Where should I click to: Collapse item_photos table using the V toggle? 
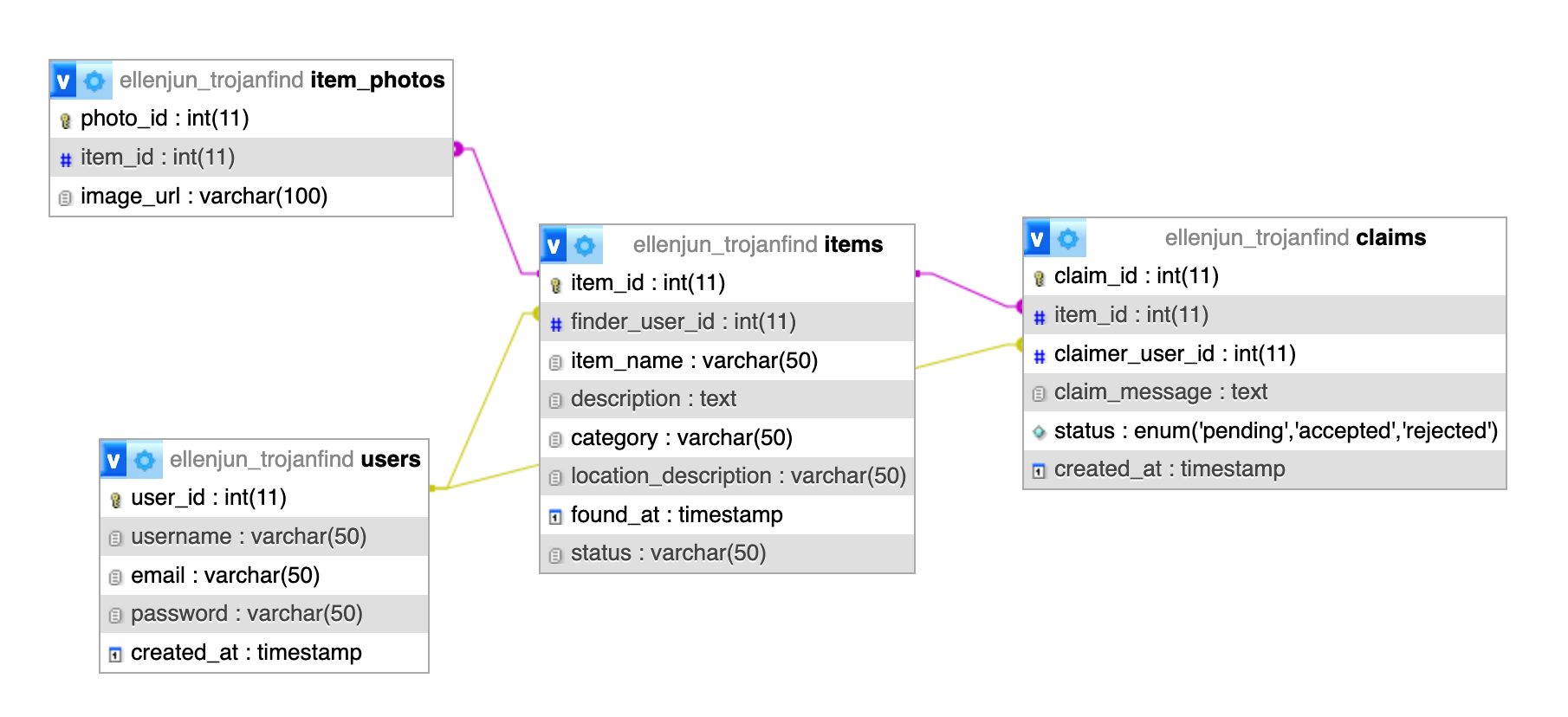63,81
